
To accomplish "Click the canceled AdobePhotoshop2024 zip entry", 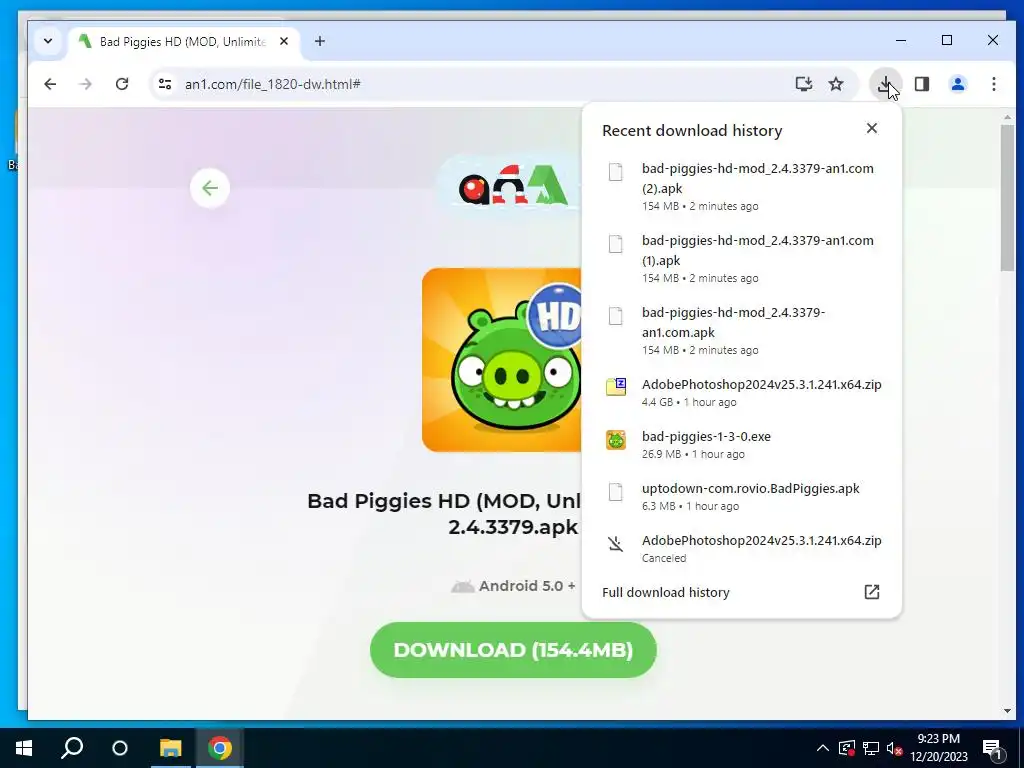I will click(x=742, y=549).
